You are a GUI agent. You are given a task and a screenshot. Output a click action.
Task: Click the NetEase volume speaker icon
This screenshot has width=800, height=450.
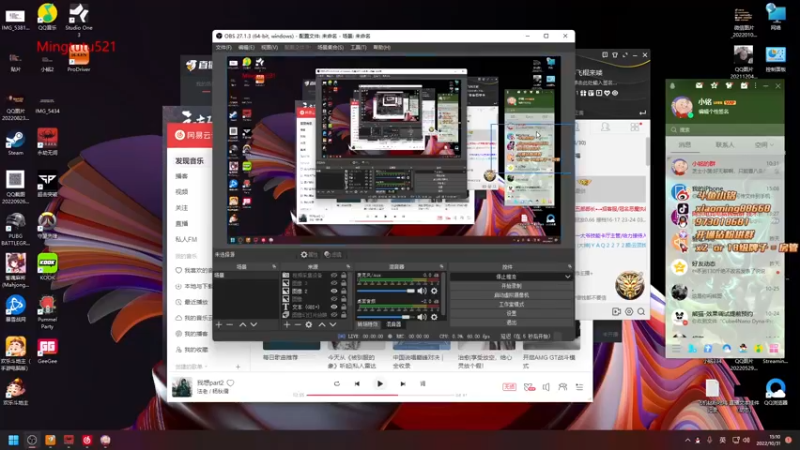click(546, 387)
